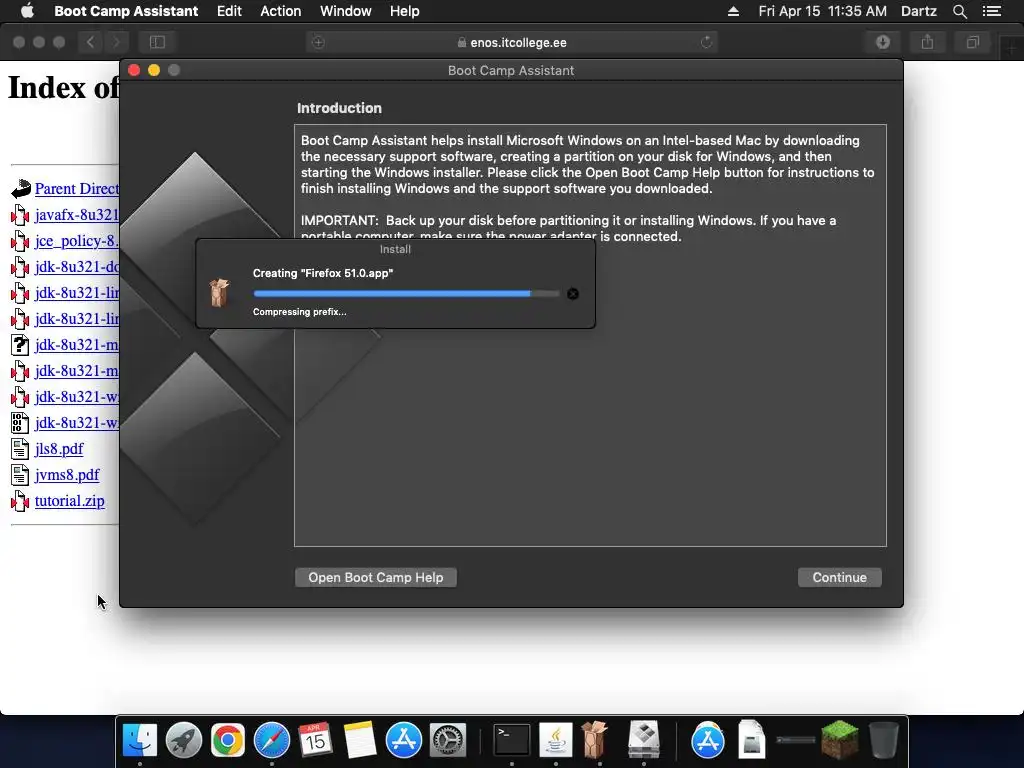Click Safari address bar enos.itcollege.ee
The image size is (1024, 768).
pos(512,42)
